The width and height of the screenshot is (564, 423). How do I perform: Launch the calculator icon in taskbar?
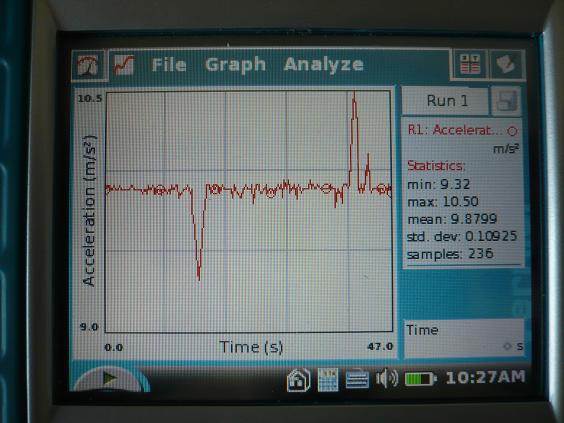coord(328,380)
